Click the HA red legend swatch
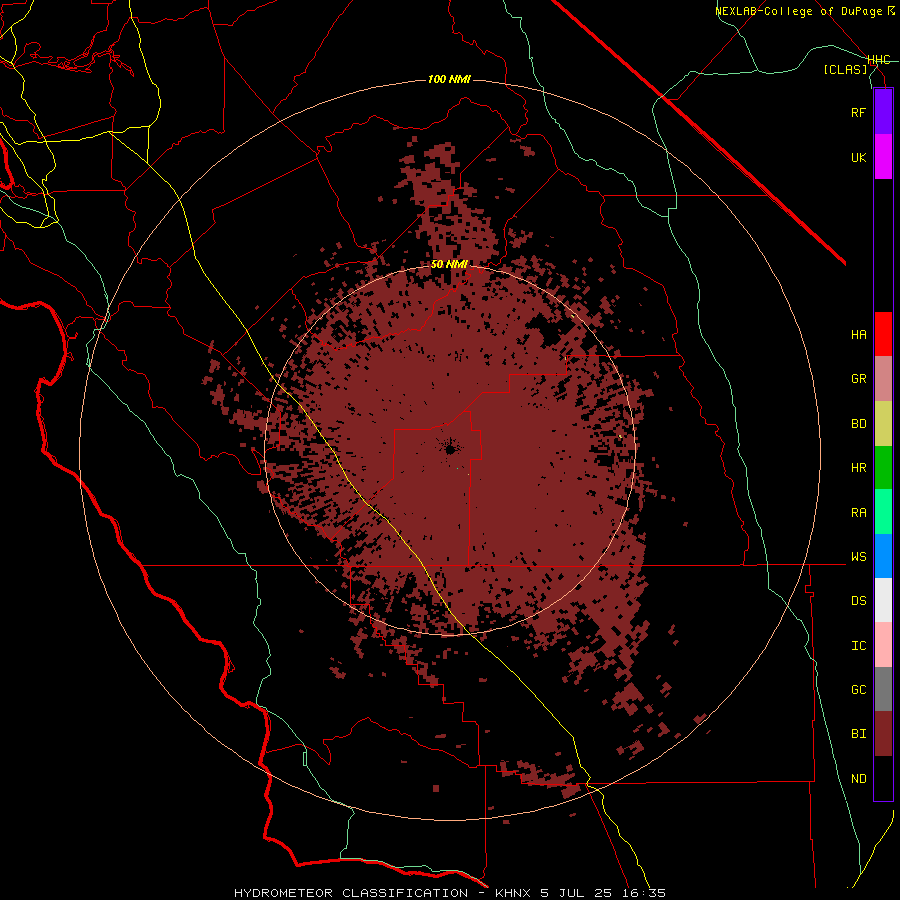Screen dimensions: 900x900 [x=883, y=334]
